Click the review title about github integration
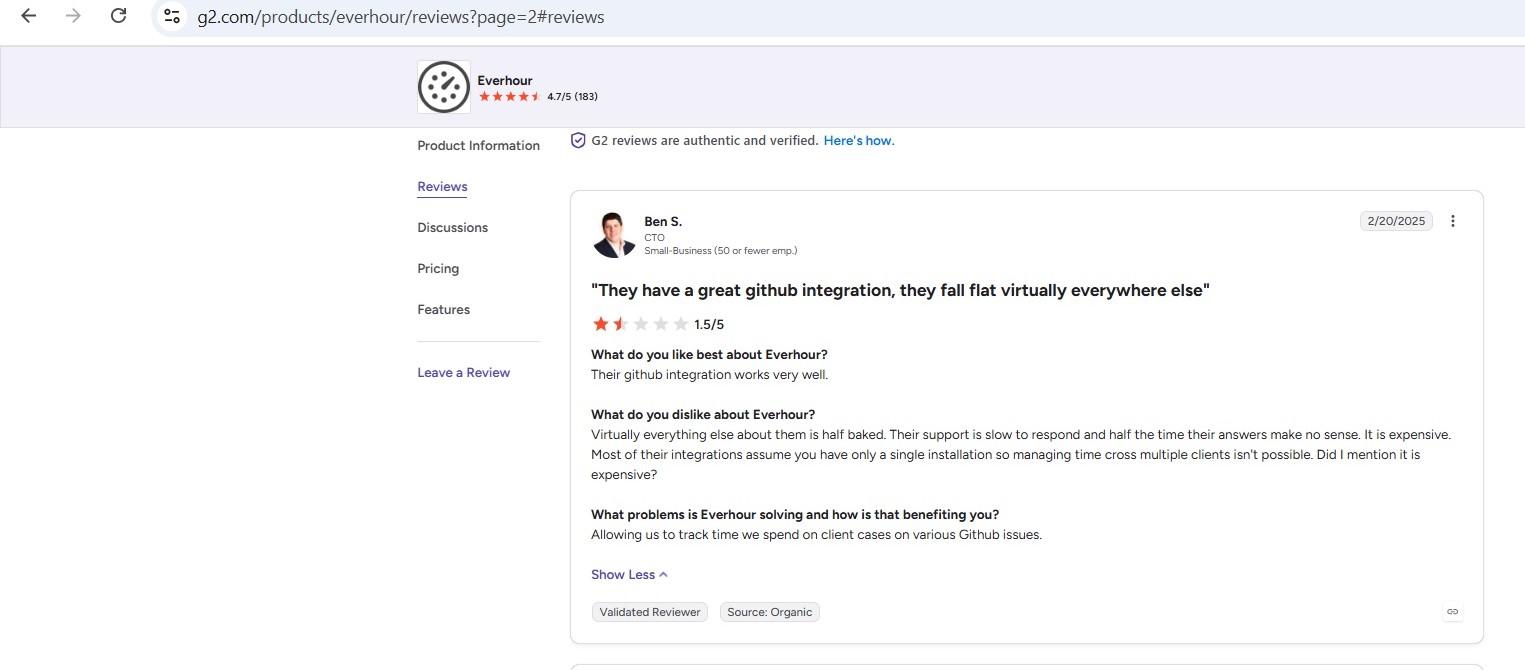 (900, 291)
